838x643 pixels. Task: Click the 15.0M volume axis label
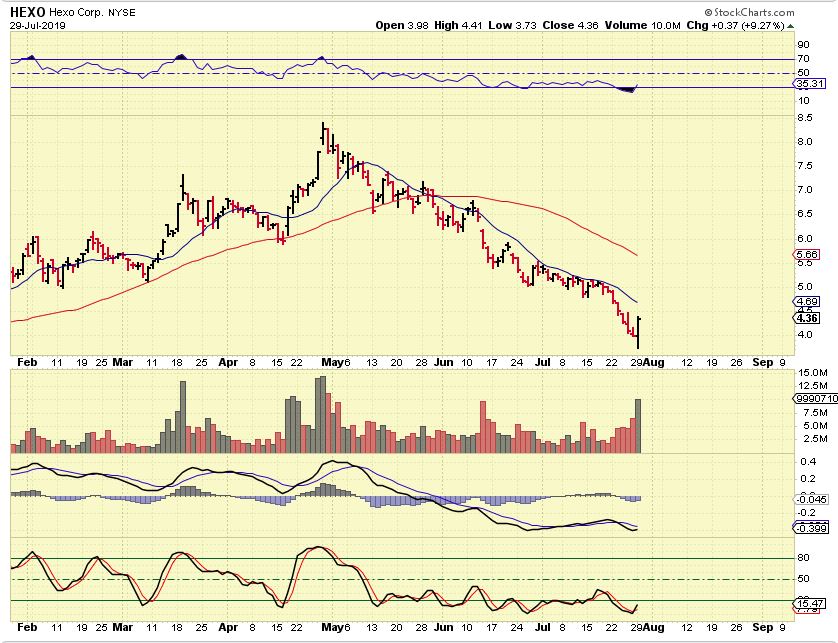[813, 373]
